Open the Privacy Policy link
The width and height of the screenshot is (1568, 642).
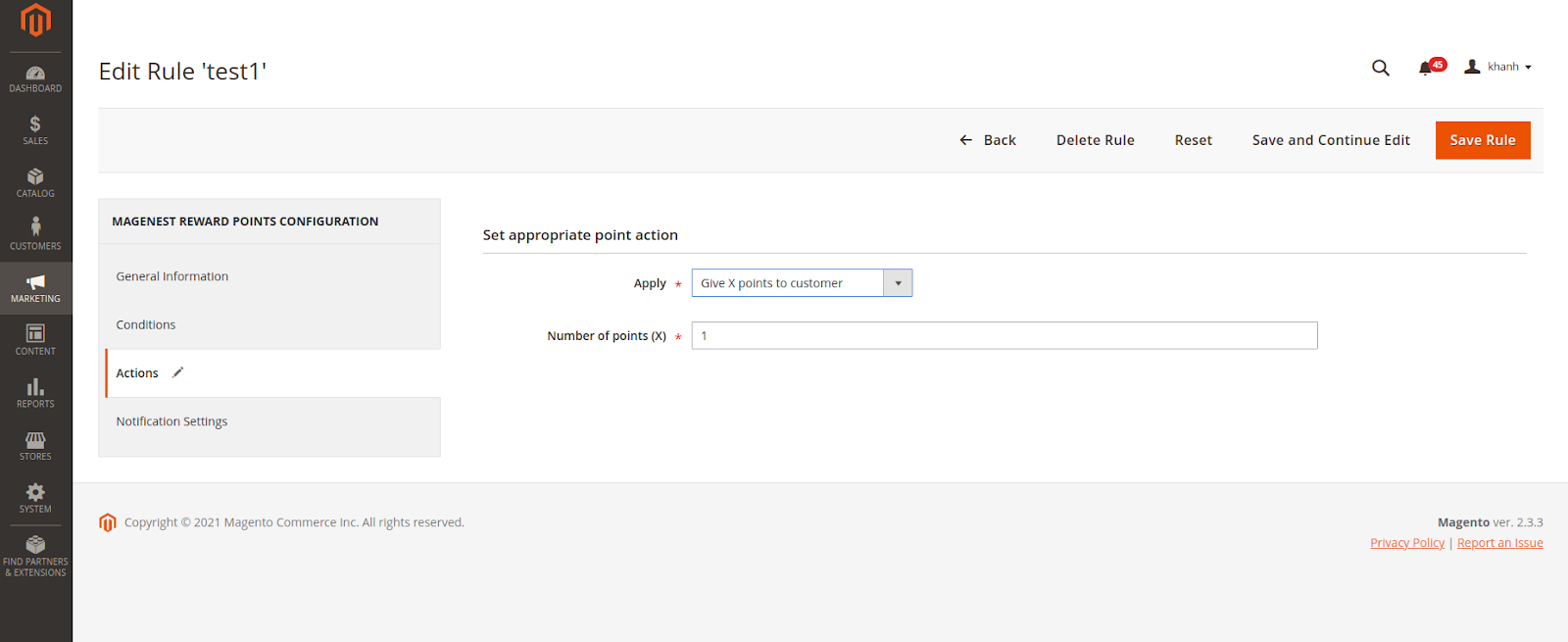(x=1406, y=543)
